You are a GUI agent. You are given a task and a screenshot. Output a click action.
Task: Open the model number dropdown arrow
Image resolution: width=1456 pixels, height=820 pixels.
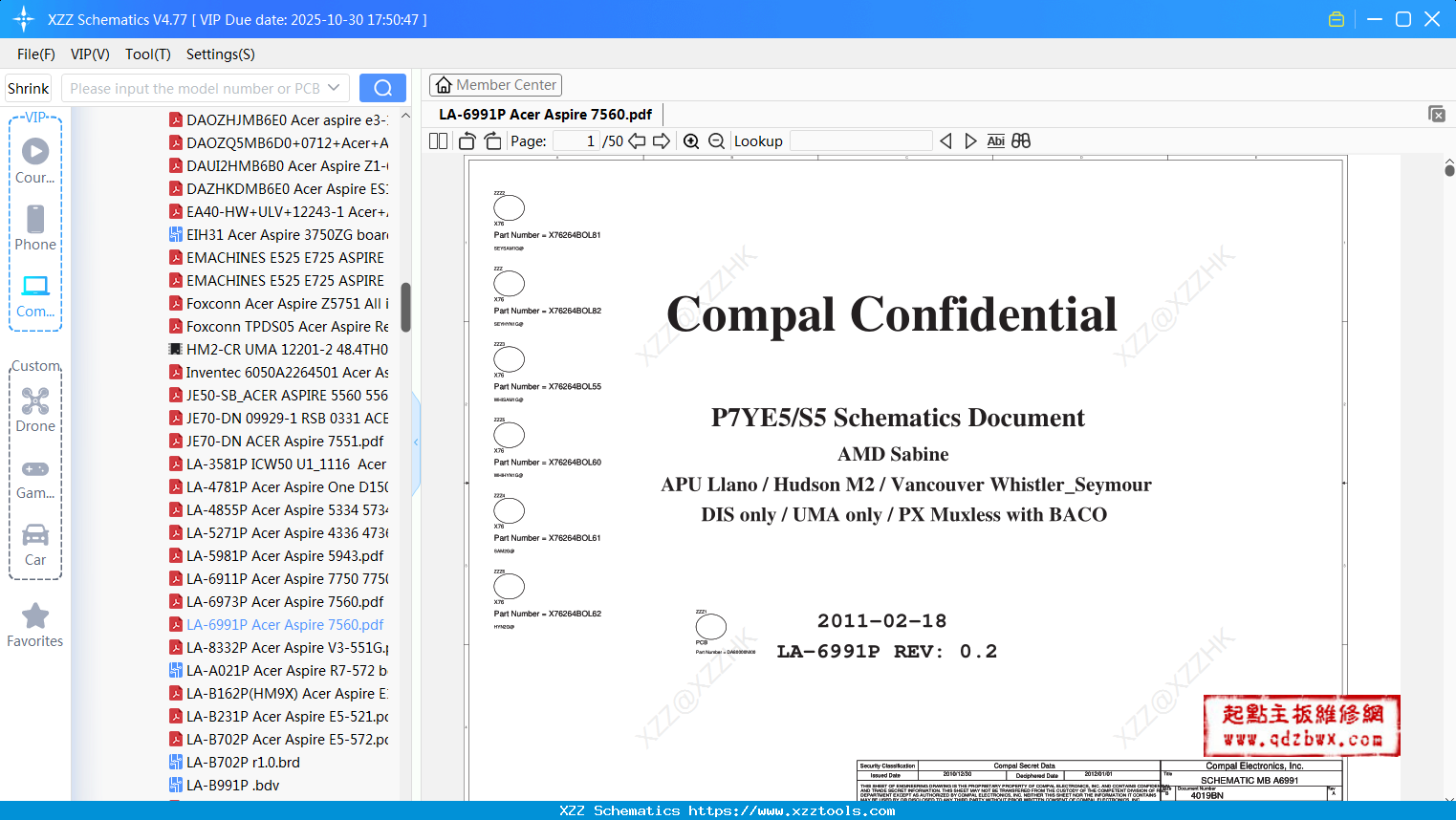pos(334,88)
